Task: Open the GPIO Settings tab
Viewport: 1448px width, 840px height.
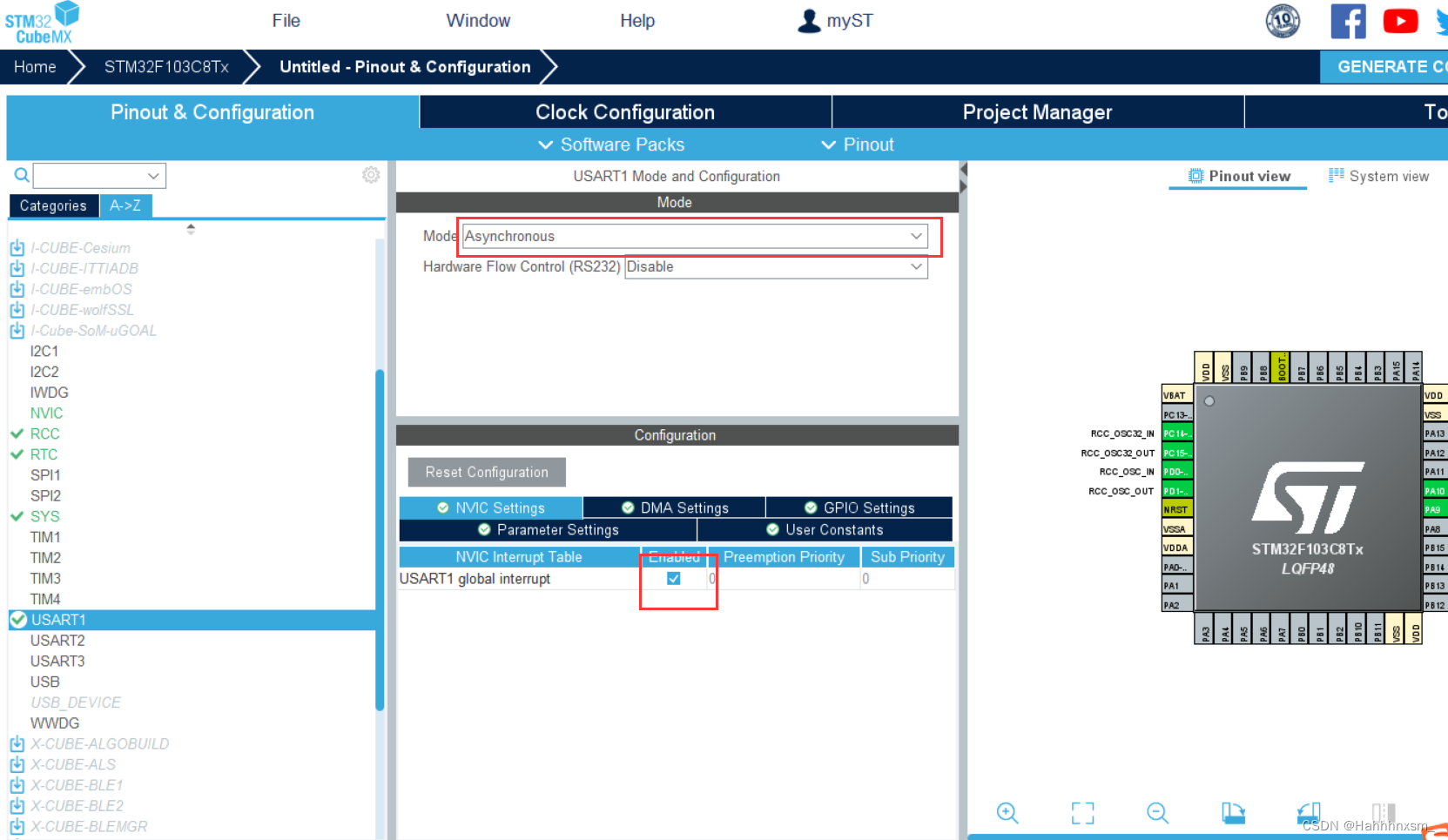Action: coord(859,507)
